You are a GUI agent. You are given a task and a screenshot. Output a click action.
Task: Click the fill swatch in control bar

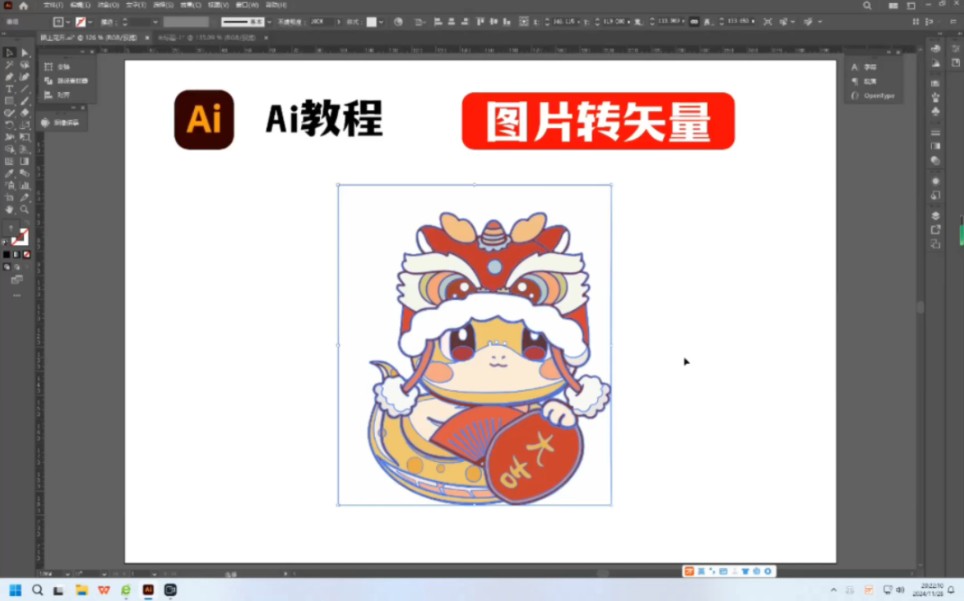[x=58, y=22]
